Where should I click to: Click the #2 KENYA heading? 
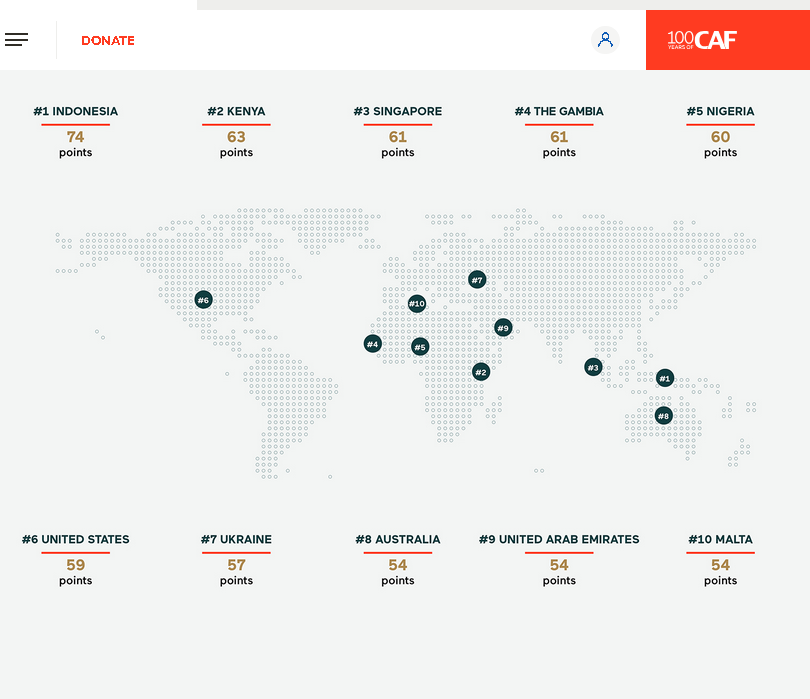click(236, 111)
